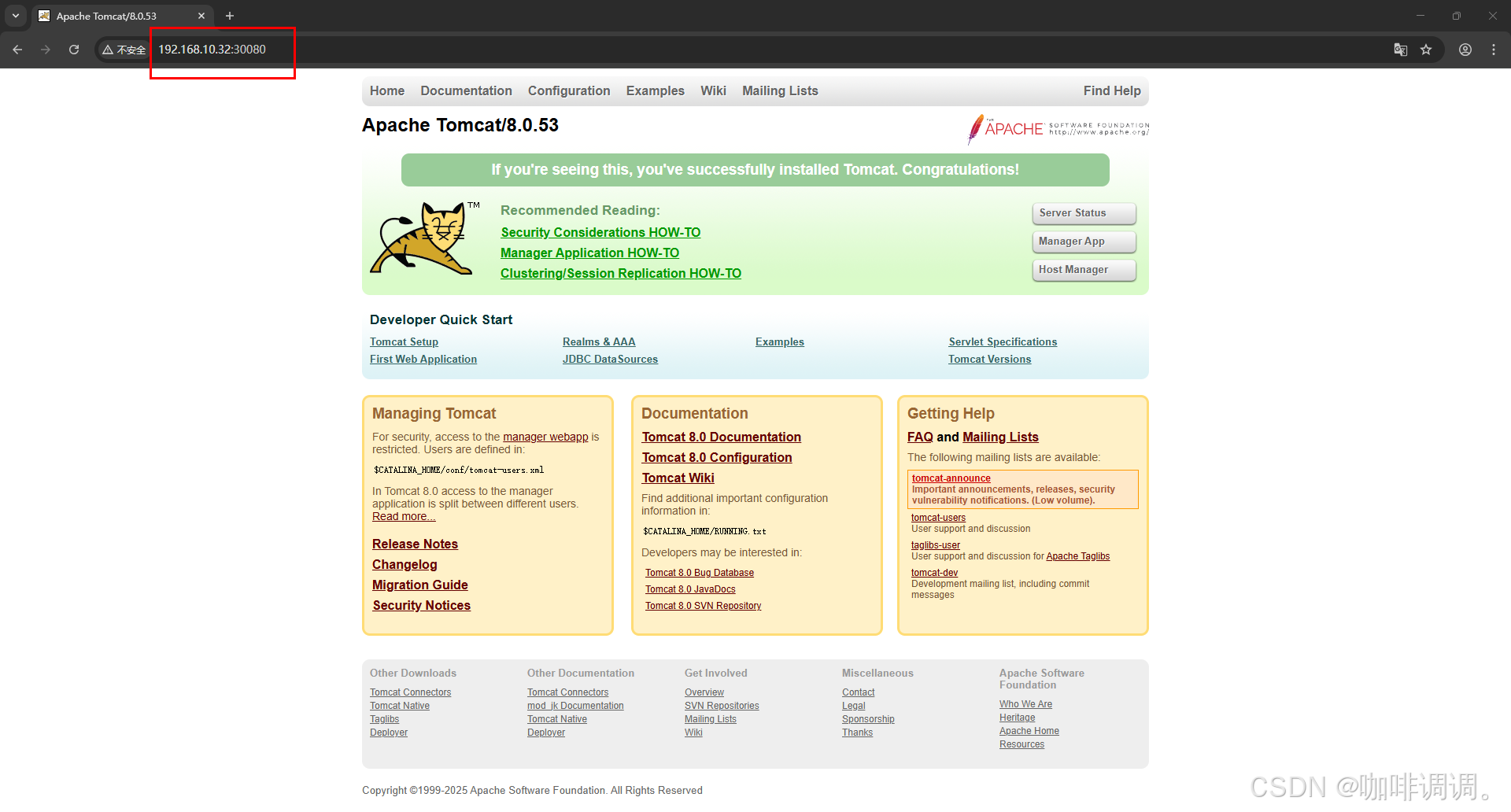Click the Tomcat cat mascot image
The width and height of the screenshot is (1511, 812).
click(x=425, y=238)
